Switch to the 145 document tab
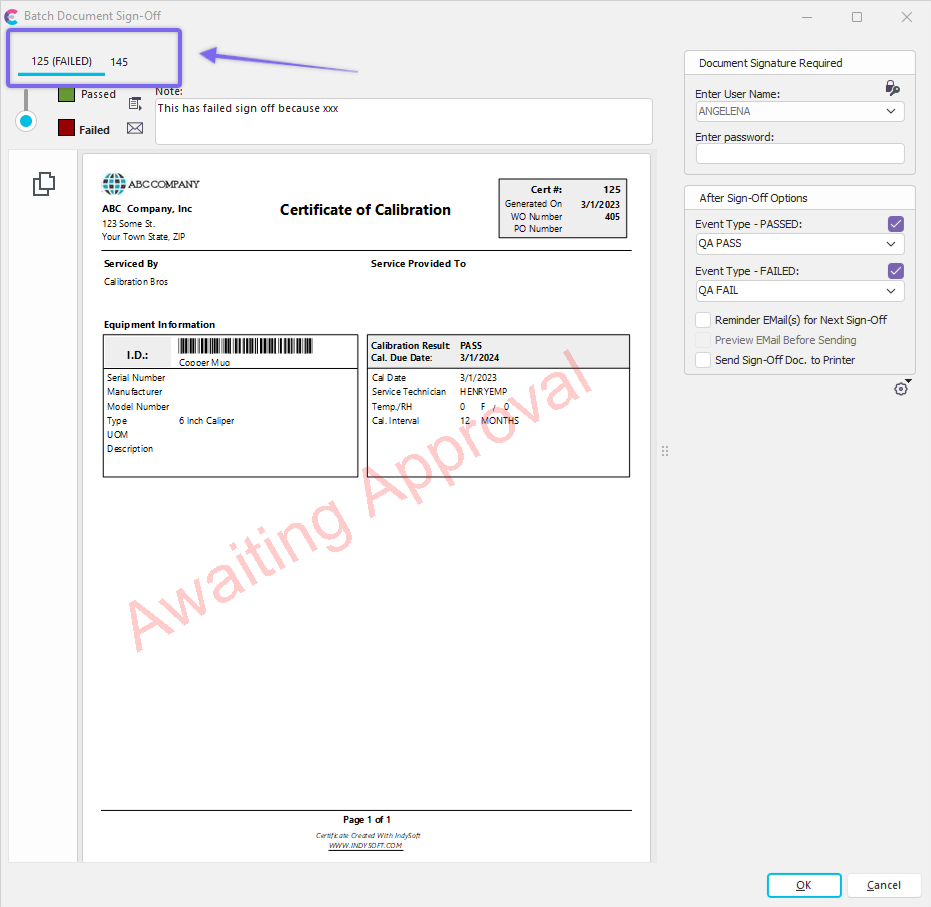Screen dimensions: 931x907 [x=119, y=62]
